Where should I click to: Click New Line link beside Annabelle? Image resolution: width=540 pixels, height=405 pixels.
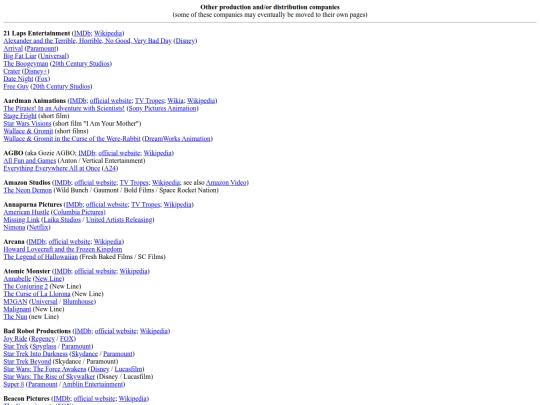[48, 279]
